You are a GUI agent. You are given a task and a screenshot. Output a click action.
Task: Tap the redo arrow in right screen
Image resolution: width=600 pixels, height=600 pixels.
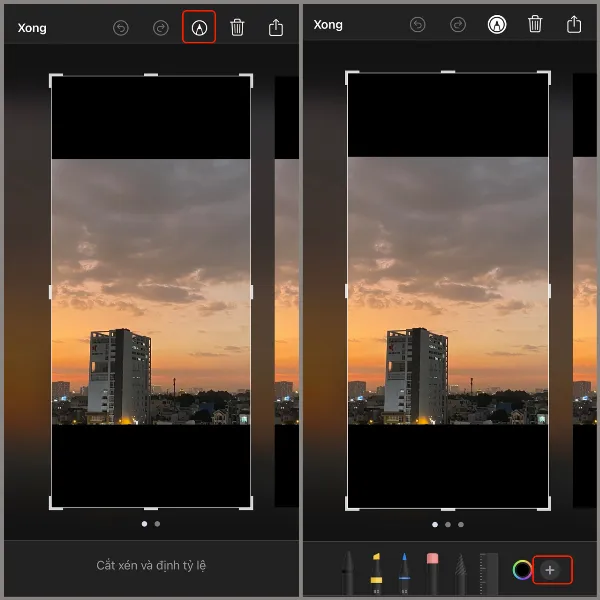pos(458,25)
